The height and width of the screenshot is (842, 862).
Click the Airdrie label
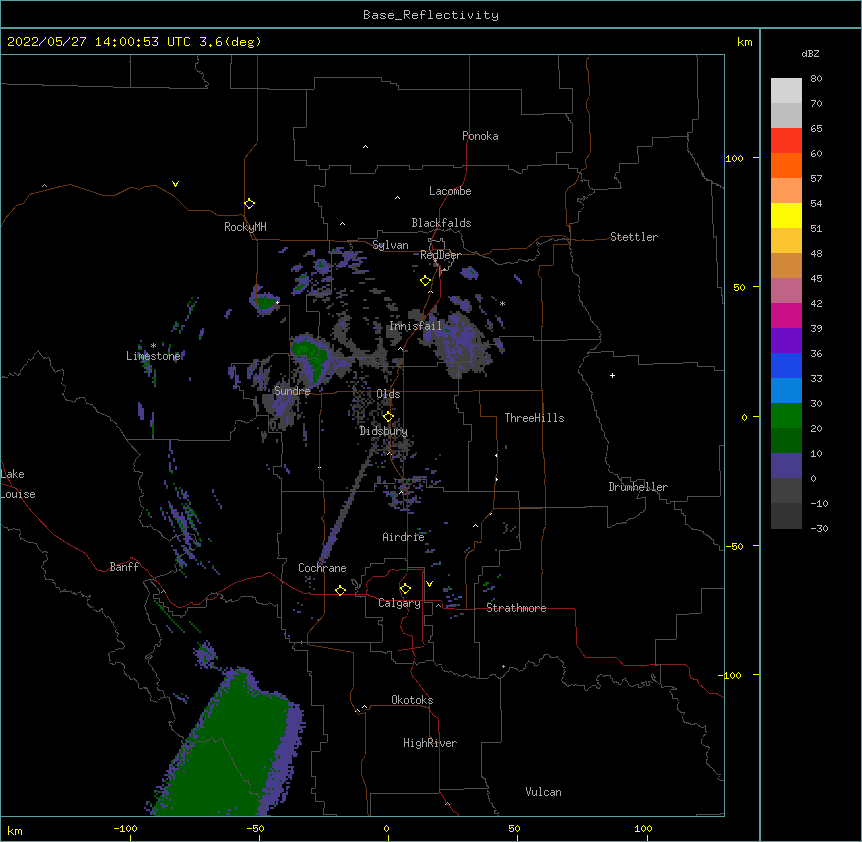403,537
